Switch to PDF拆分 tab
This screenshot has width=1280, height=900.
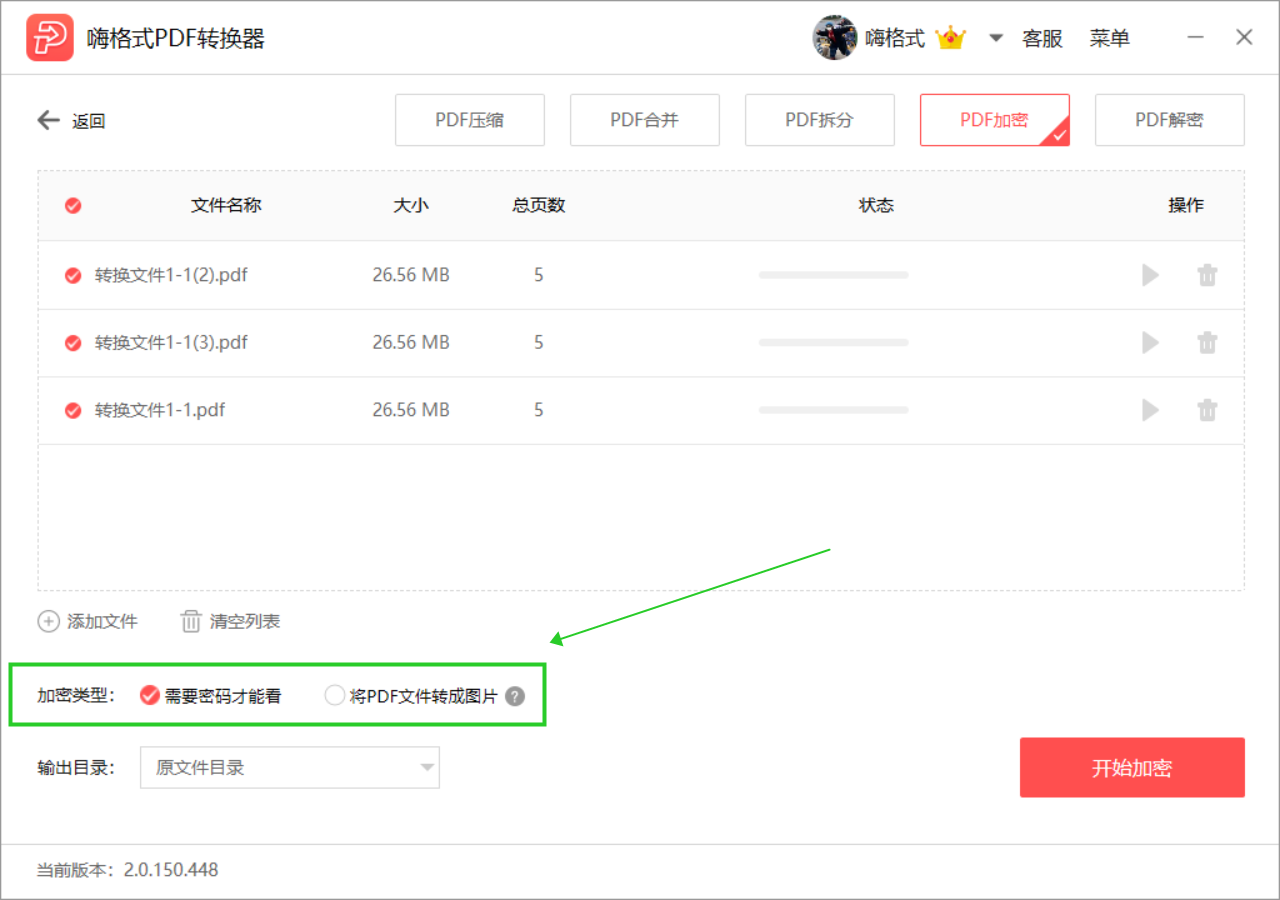[820, 120]
